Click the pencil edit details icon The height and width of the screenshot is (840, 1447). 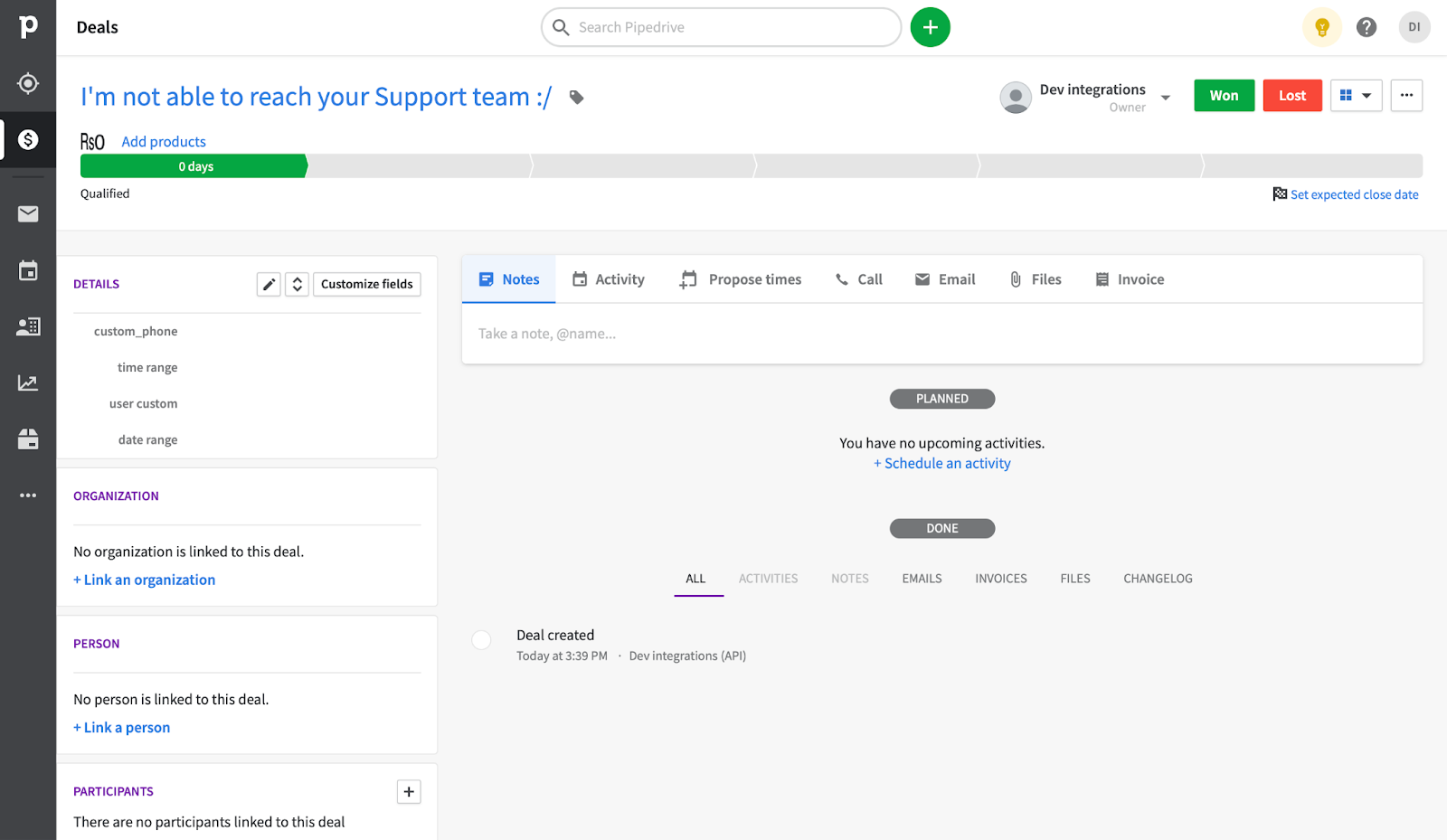pyautogui.click(x=269, y=284)
